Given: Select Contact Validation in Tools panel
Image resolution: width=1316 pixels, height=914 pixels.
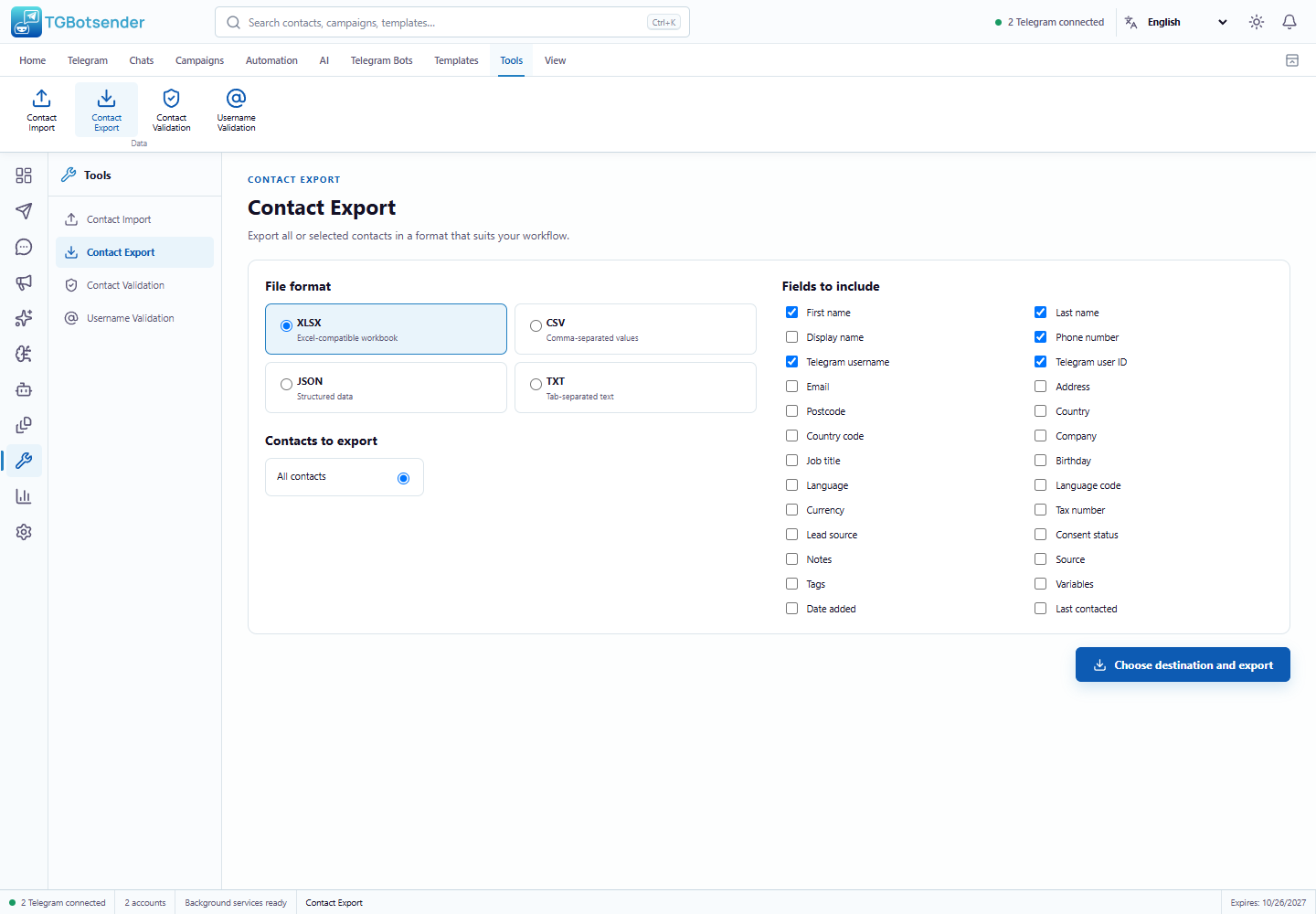Looking at the screenshot, I should pos(134,285).
